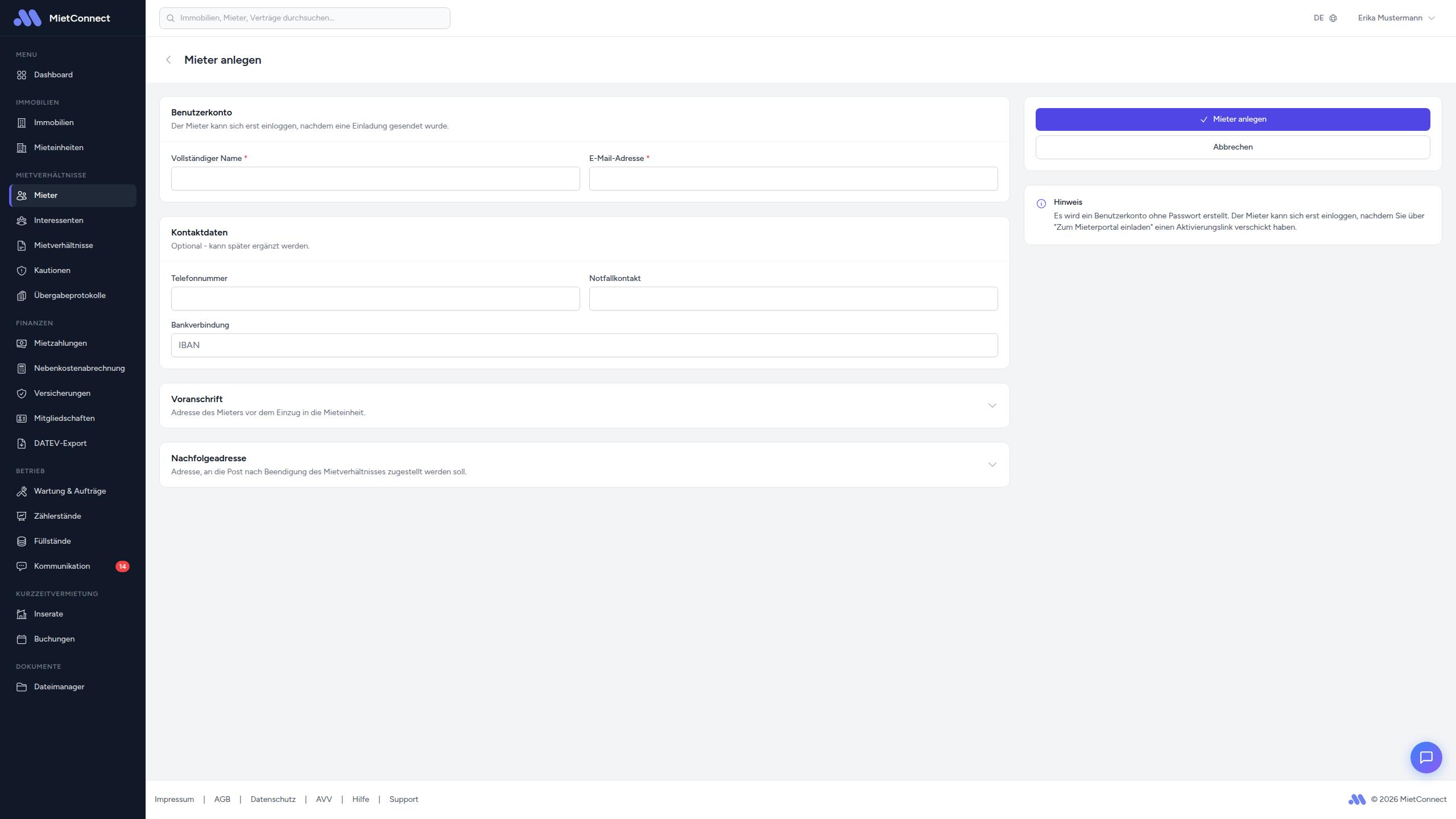This screenshot has width=1456, height=819.
Task: Click the Abbrechen button
Action: point(1232,147)
